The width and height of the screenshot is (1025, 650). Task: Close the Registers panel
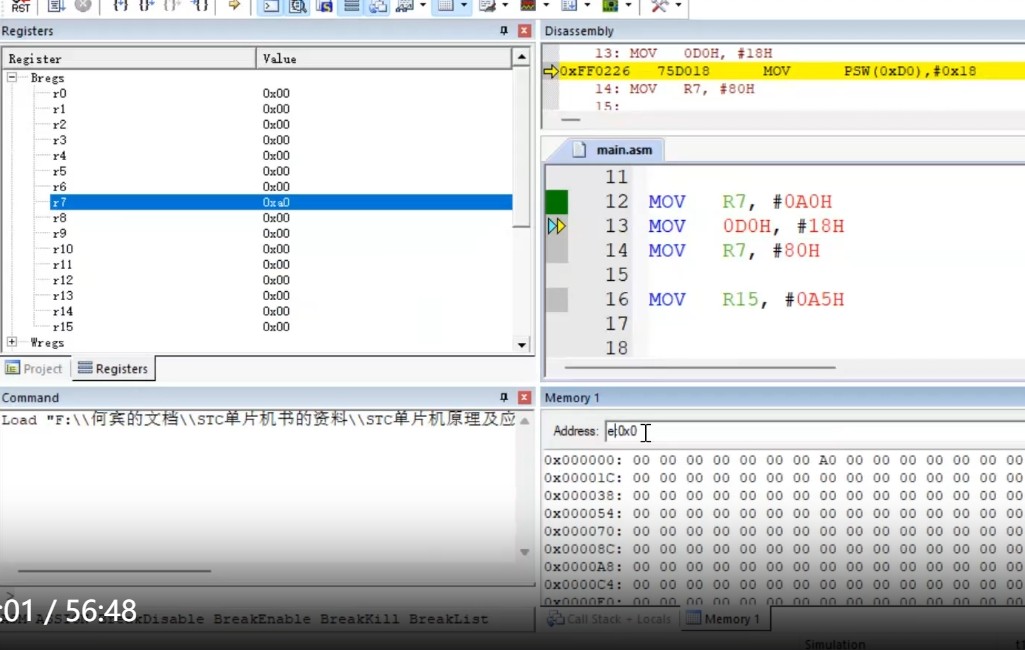(x=523, y=31)
